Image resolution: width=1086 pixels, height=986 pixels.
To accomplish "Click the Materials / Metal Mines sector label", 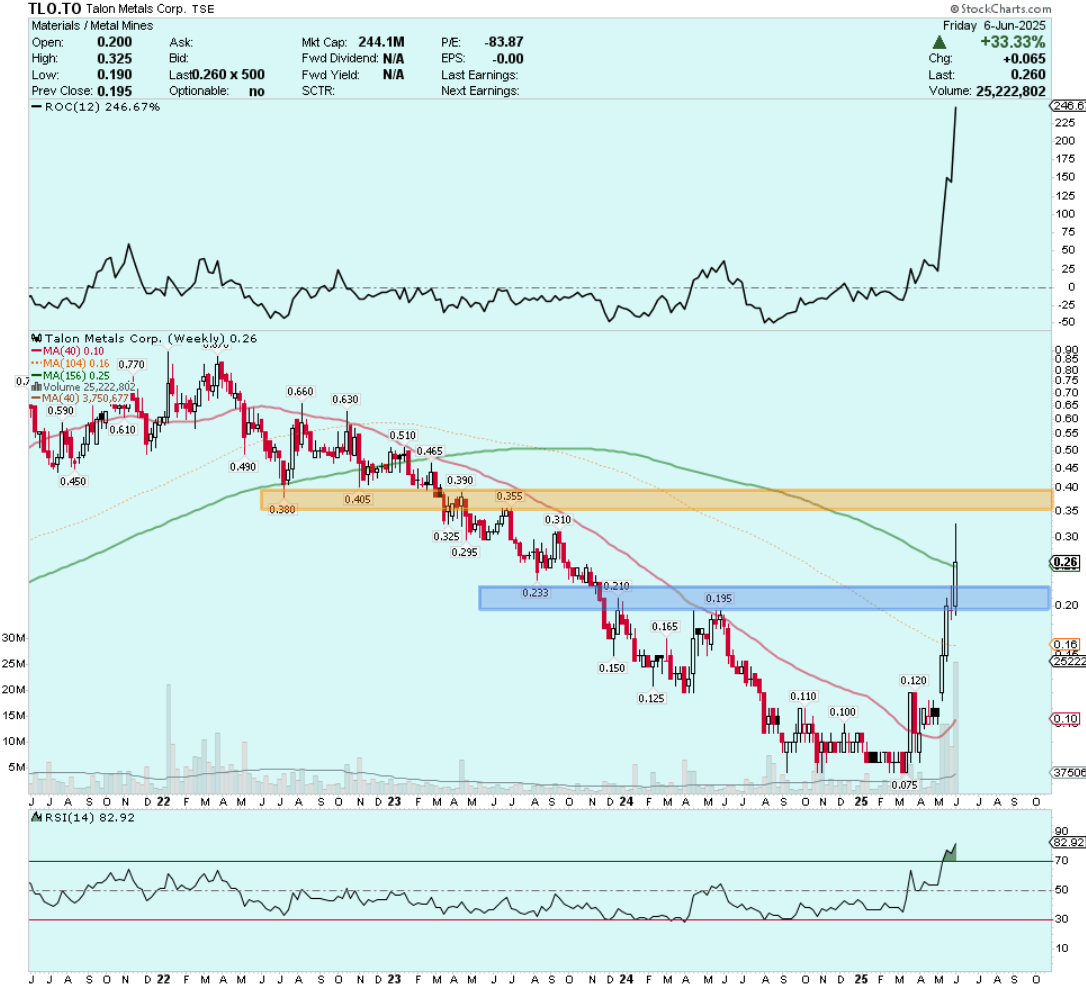I will (92, 26).
